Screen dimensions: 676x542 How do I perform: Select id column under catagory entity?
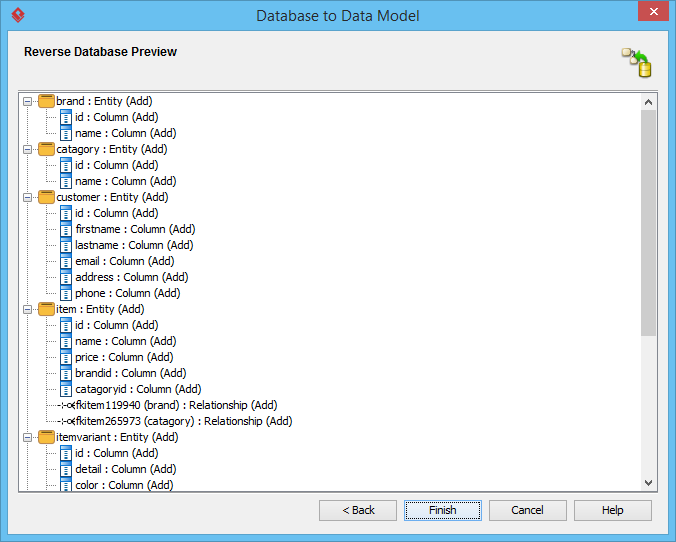click(116, 165)
